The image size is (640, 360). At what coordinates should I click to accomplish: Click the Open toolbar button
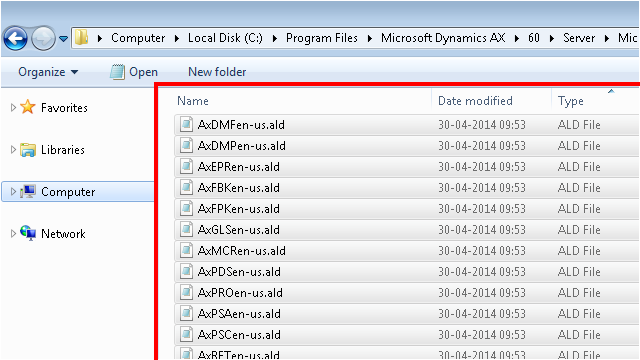point(133,72)
